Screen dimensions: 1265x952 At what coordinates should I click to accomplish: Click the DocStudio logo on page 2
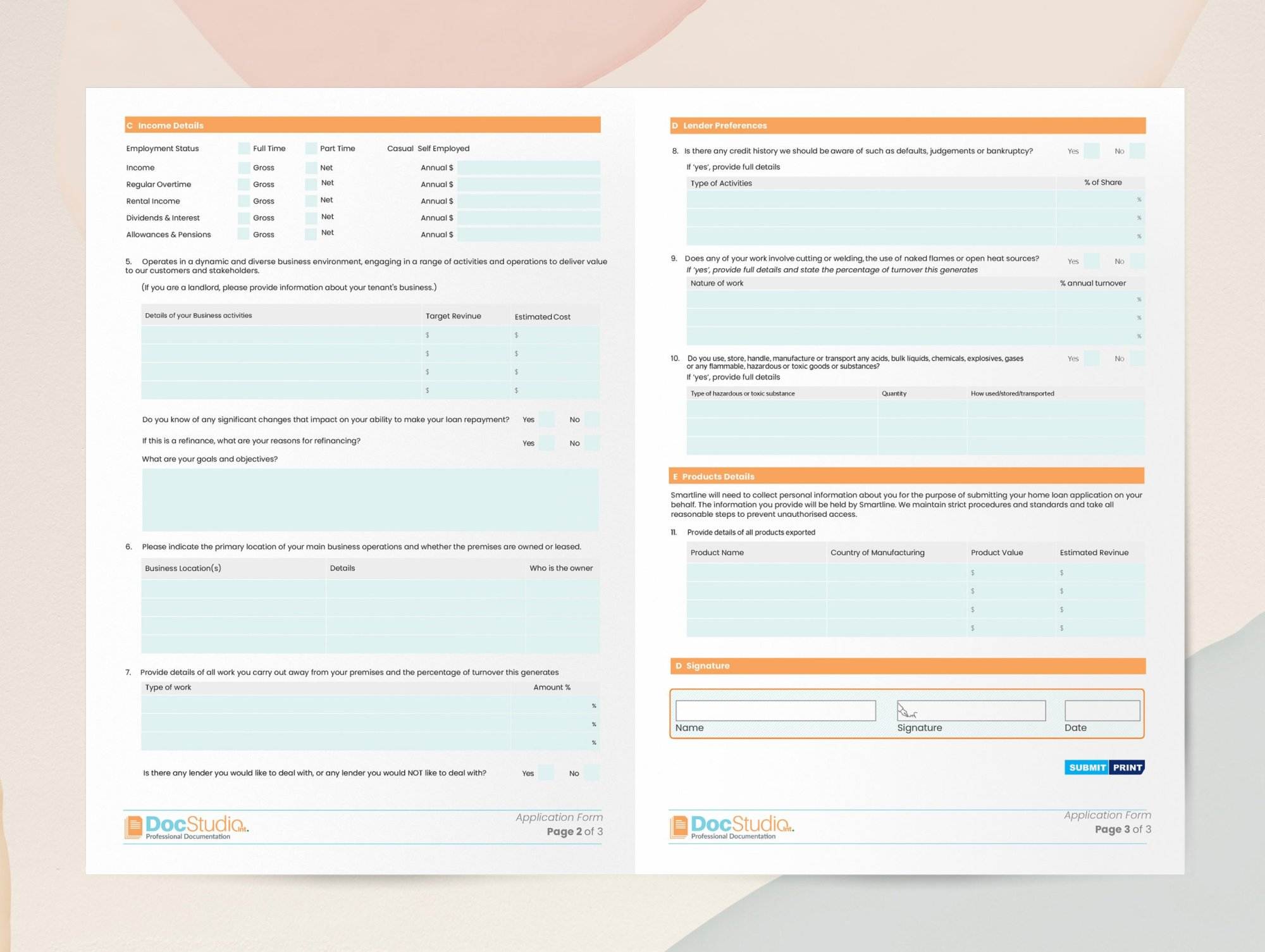(187, 827)
